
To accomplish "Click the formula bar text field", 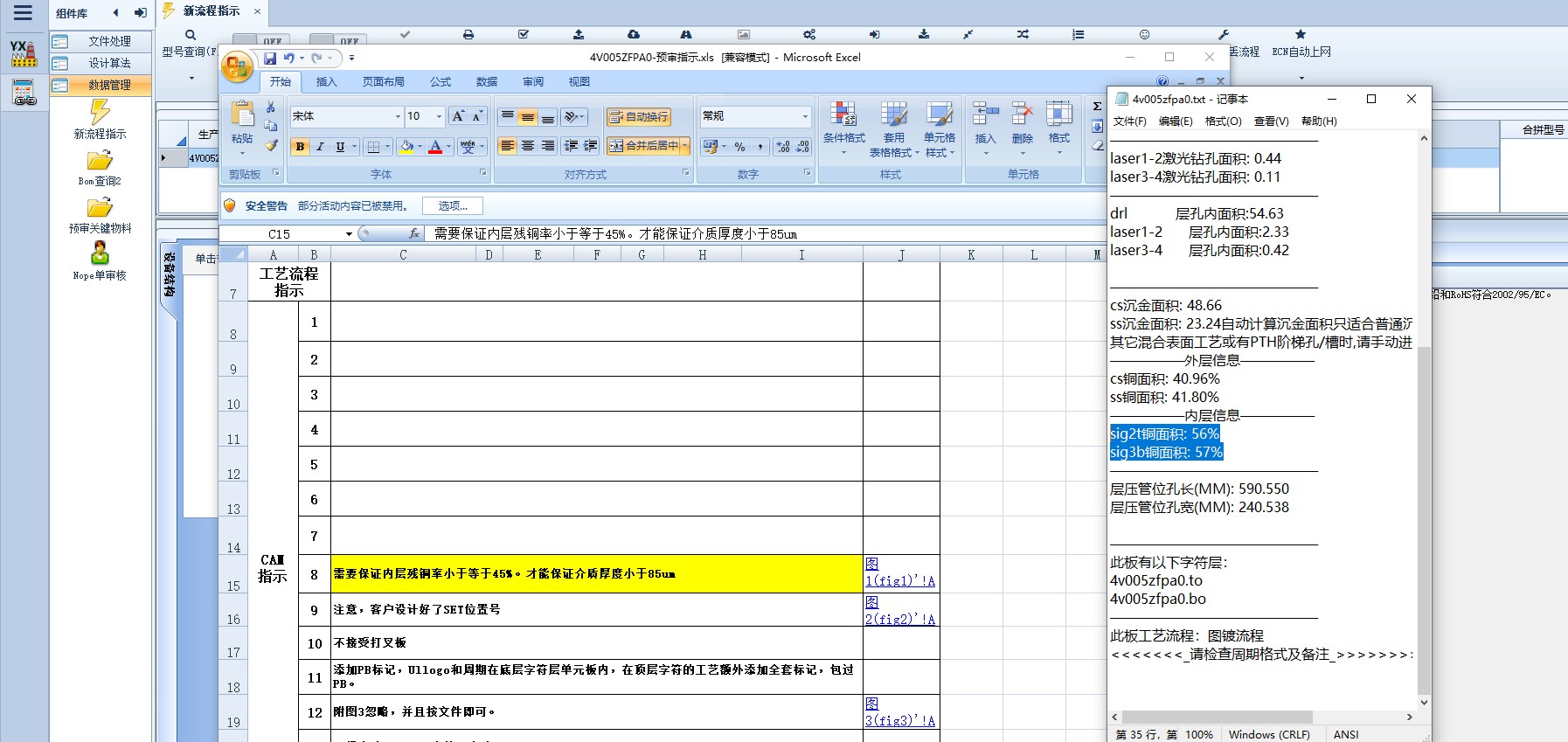I will [x=765, y=233].
